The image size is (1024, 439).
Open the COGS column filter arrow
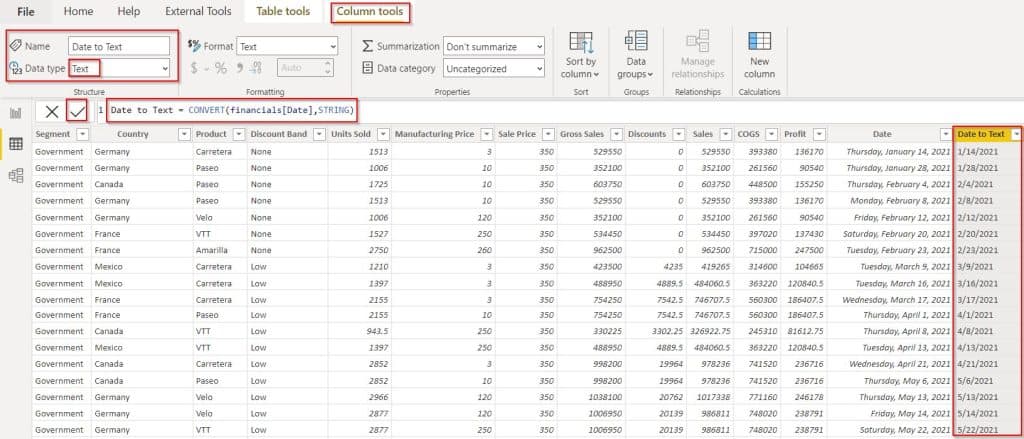coord(771,134)
